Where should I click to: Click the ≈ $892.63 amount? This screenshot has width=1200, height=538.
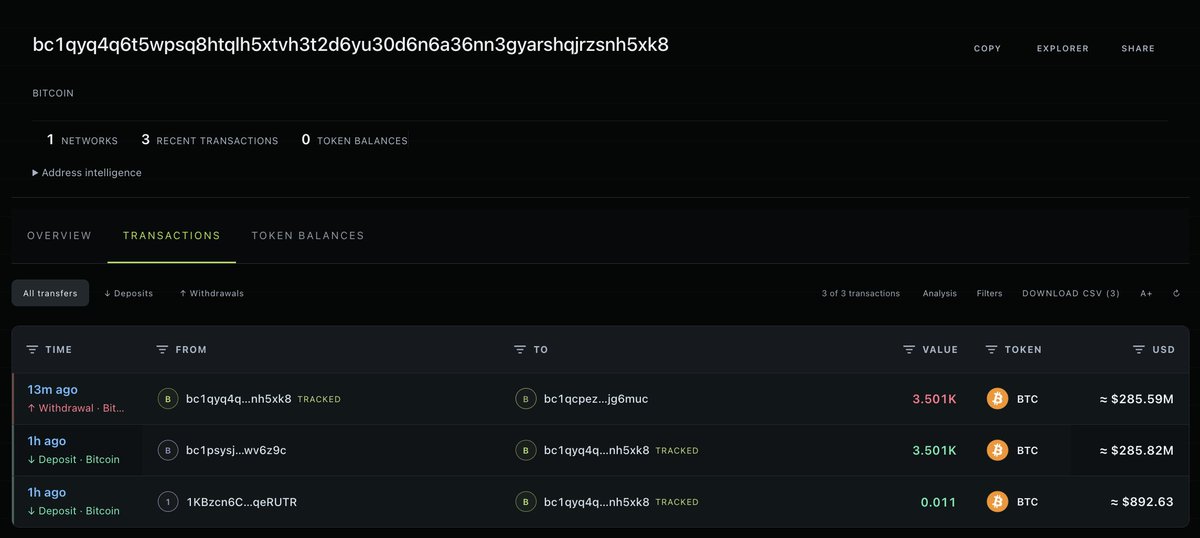click(x=1143, y=502)
